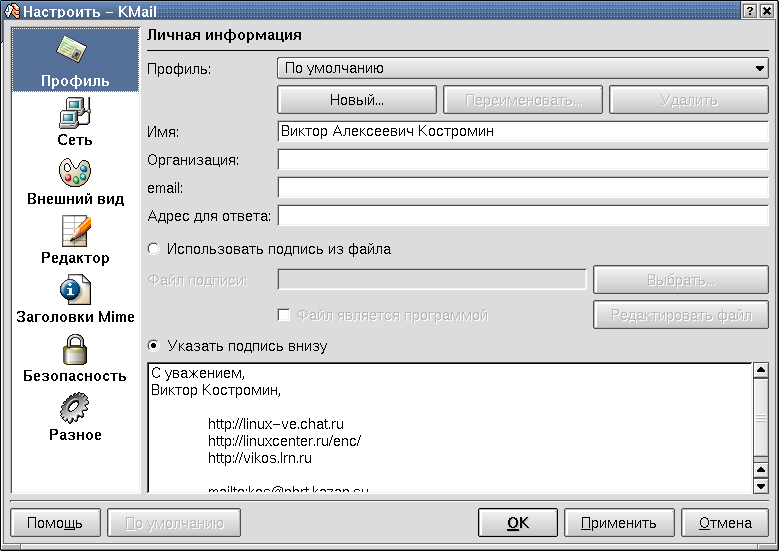The image size is (779, 551).
Task: Open Заголовки Mime info icon
Action: [75, 290]
